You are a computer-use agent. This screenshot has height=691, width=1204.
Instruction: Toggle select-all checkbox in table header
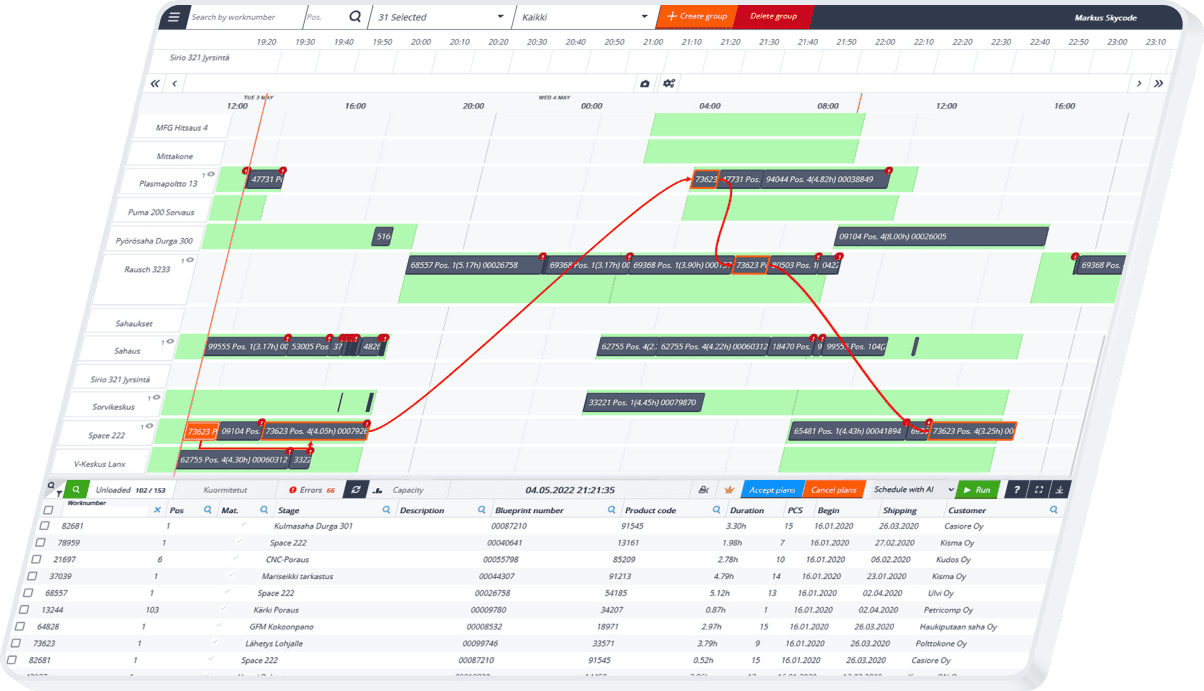49,510
